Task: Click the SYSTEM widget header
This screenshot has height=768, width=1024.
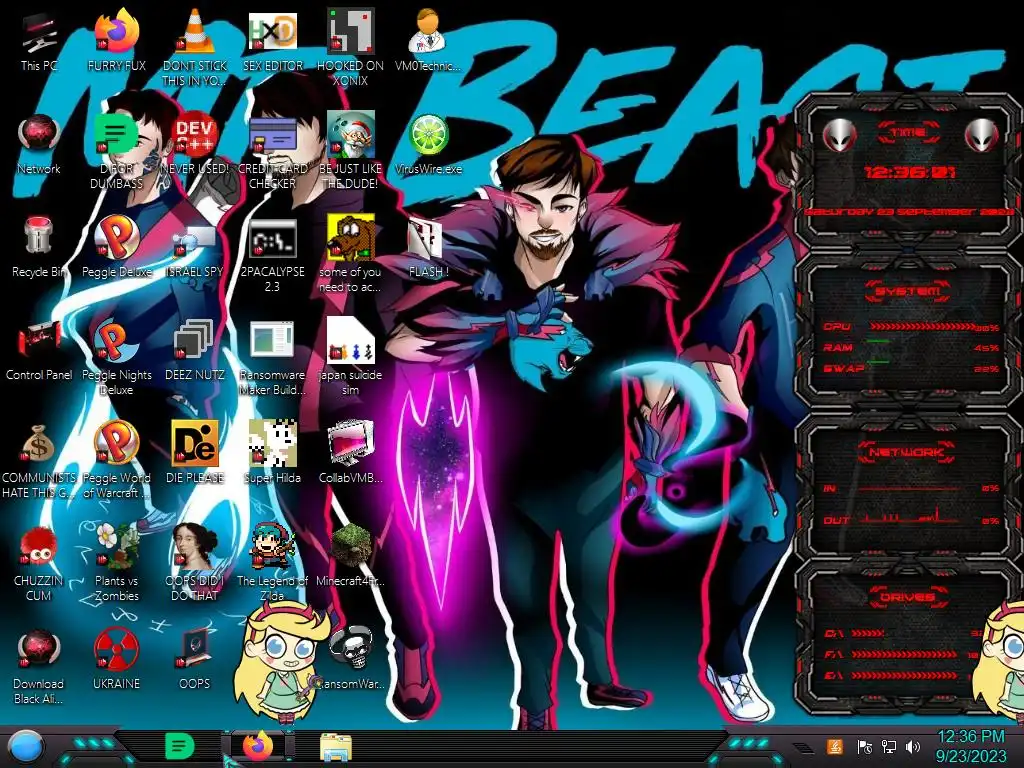Action: (x=908, y=291)
